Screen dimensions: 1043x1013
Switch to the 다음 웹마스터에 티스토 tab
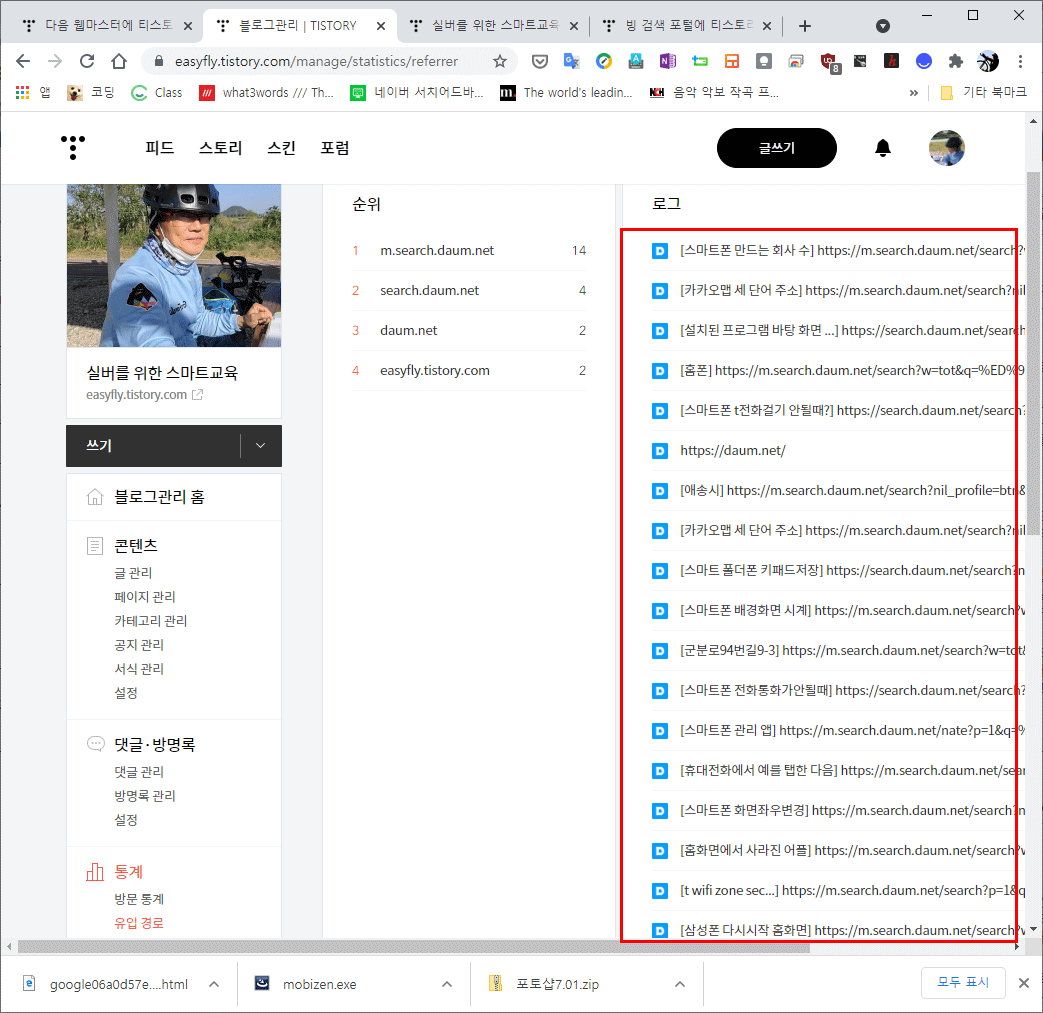pos(98,25)
